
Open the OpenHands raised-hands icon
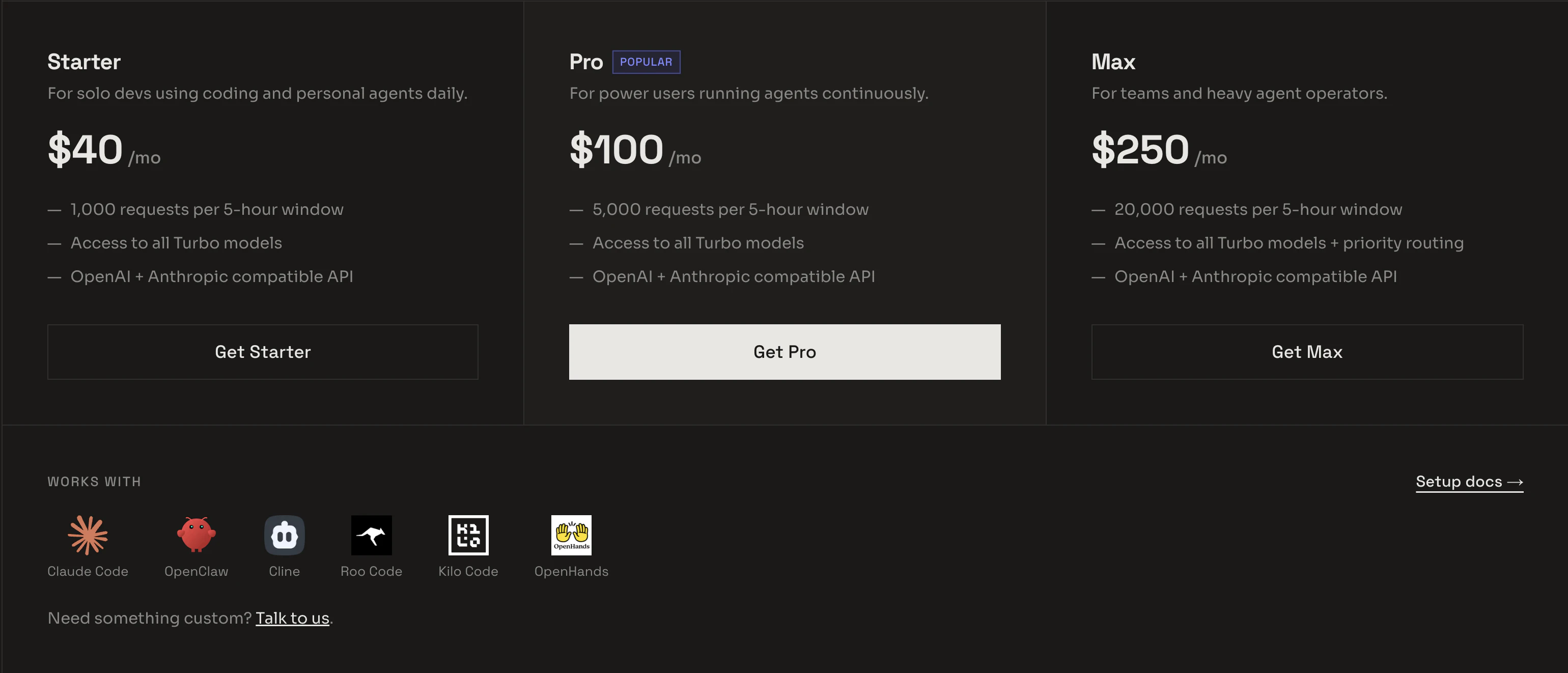tap(572, 536)
